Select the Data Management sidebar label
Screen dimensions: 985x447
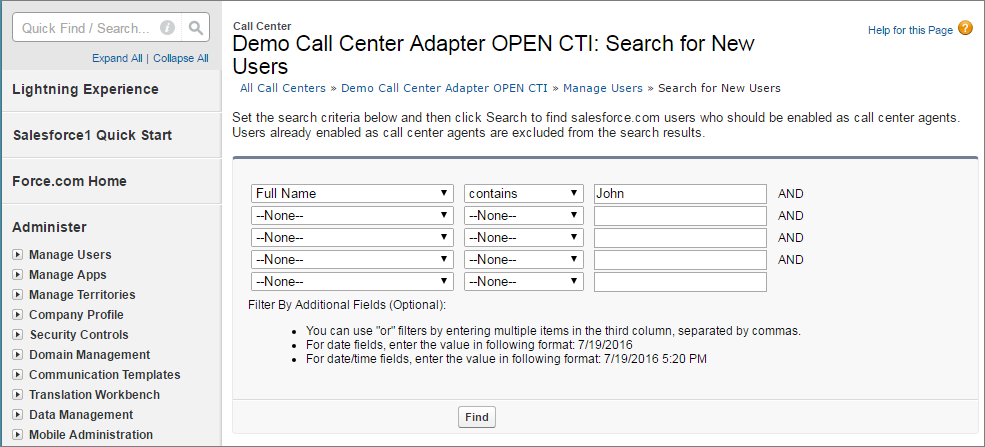(x=81, y=415)
